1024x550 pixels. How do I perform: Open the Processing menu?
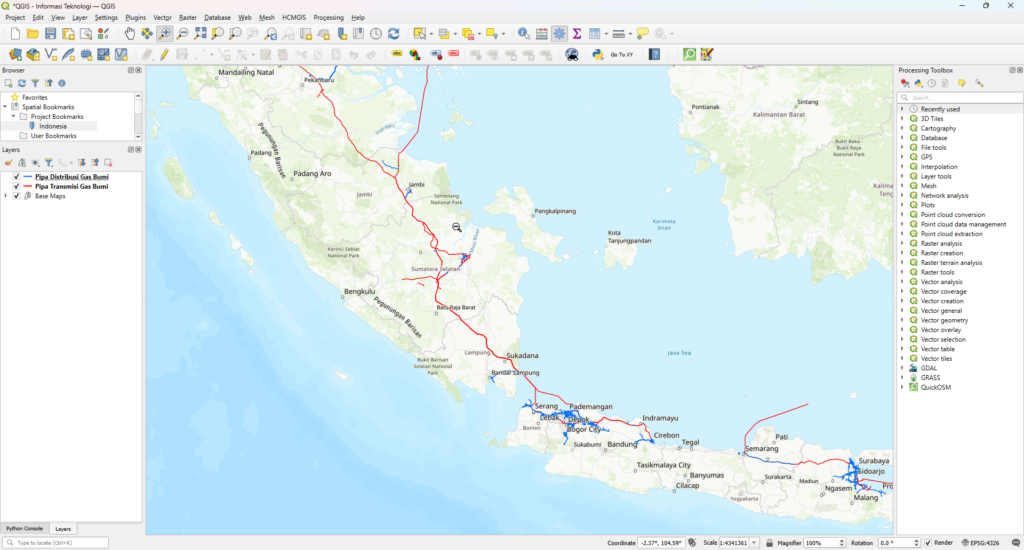coord(328,18)
